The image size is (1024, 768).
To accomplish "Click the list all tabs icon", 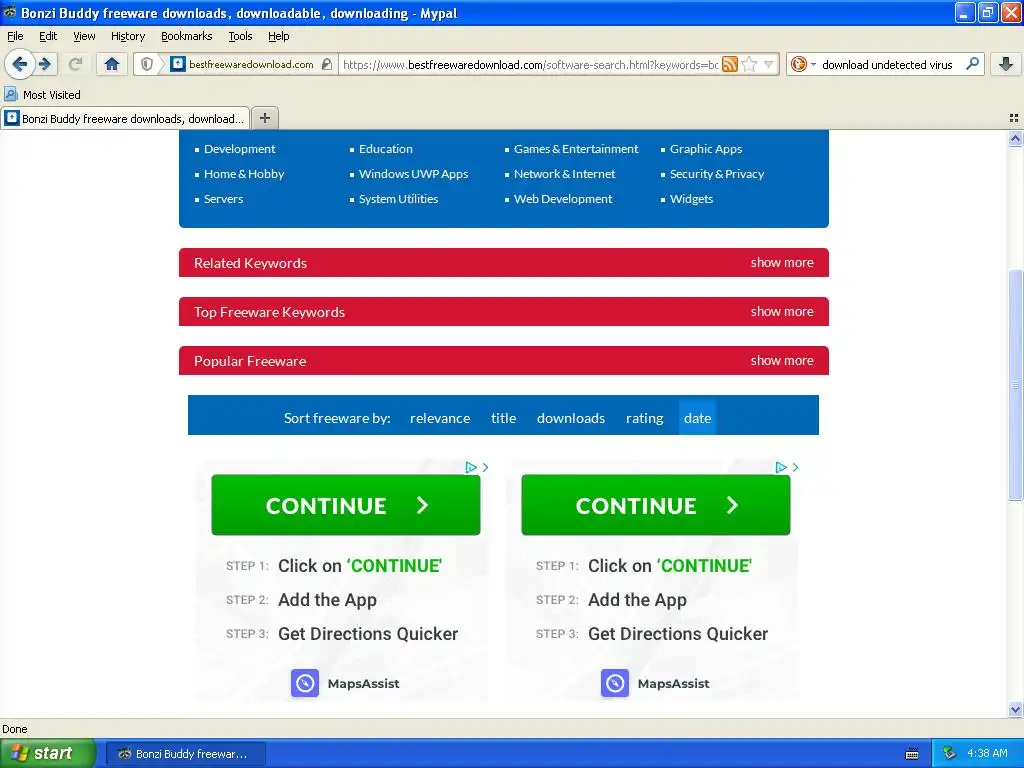I will 1014,118.
